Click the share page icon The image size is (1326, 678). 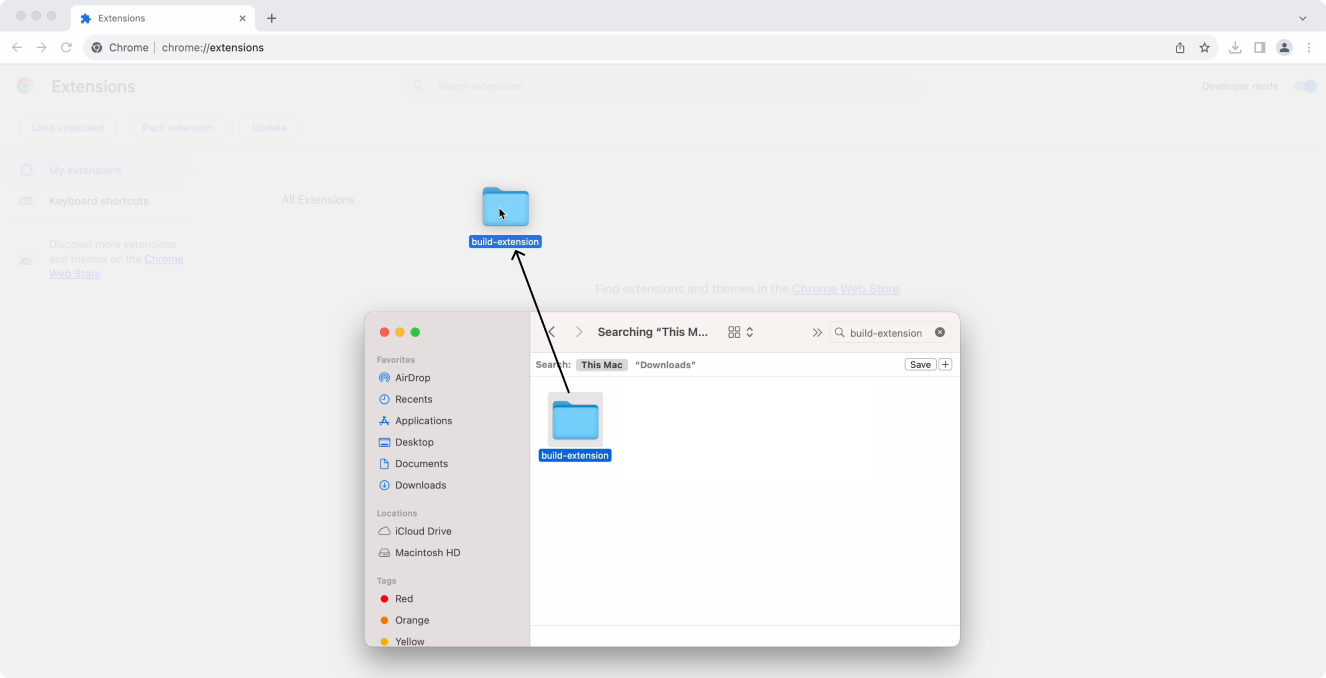[x=1180, y=47]
